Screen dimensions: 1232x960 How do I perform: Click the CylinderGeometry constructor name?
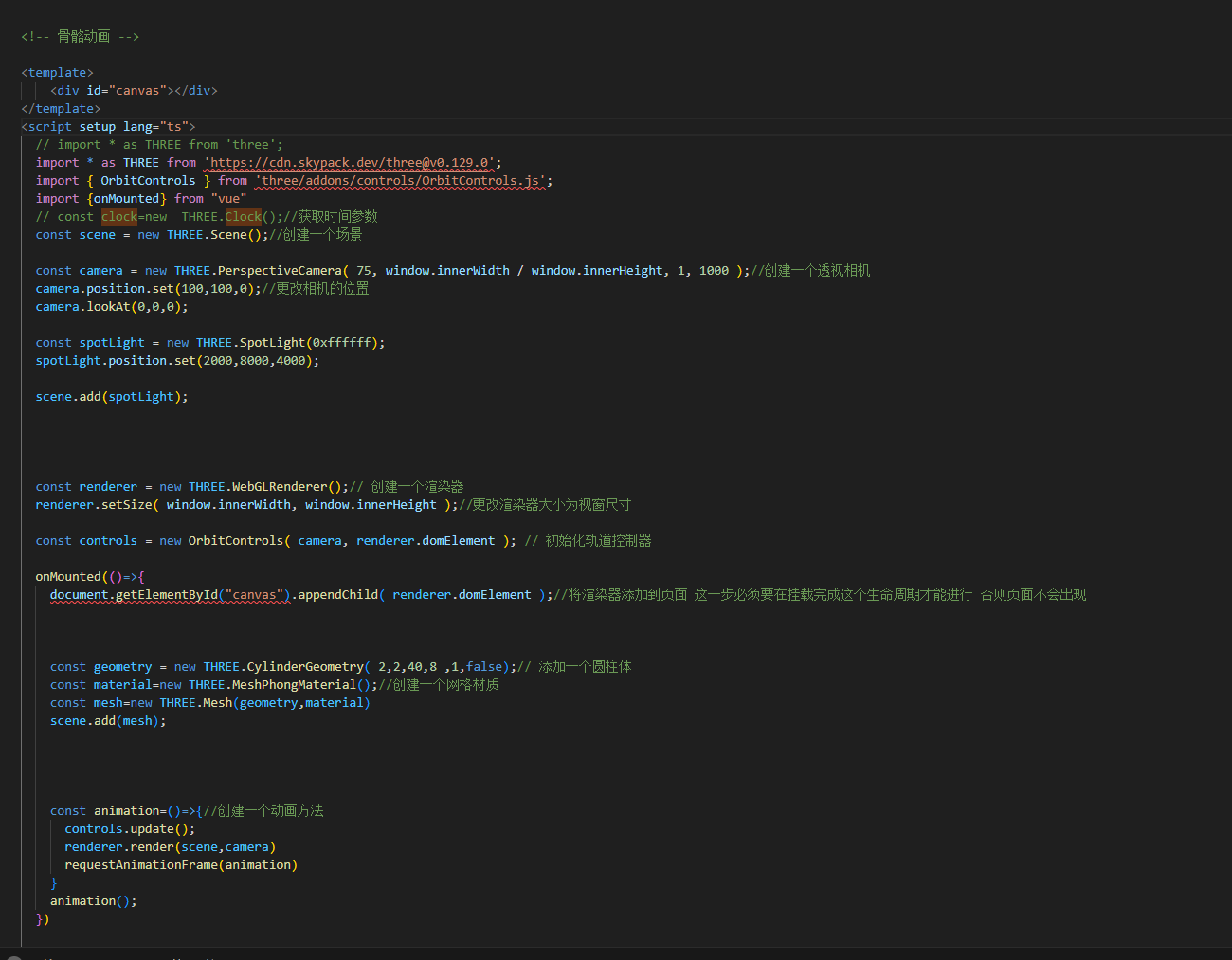click(305, 667)
